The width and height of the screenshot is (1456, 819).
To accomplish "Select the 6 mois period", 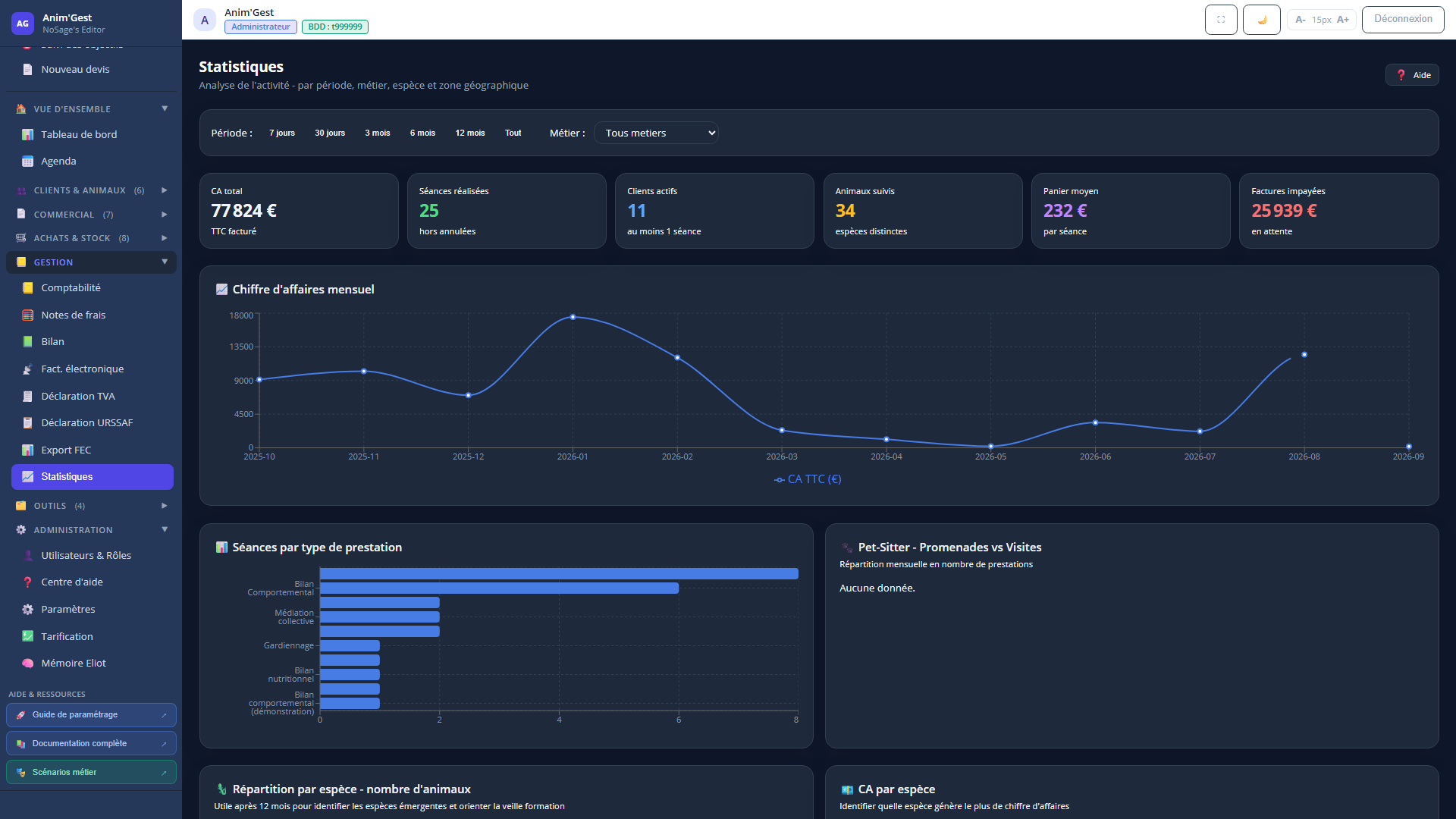I will pos(422,133).
